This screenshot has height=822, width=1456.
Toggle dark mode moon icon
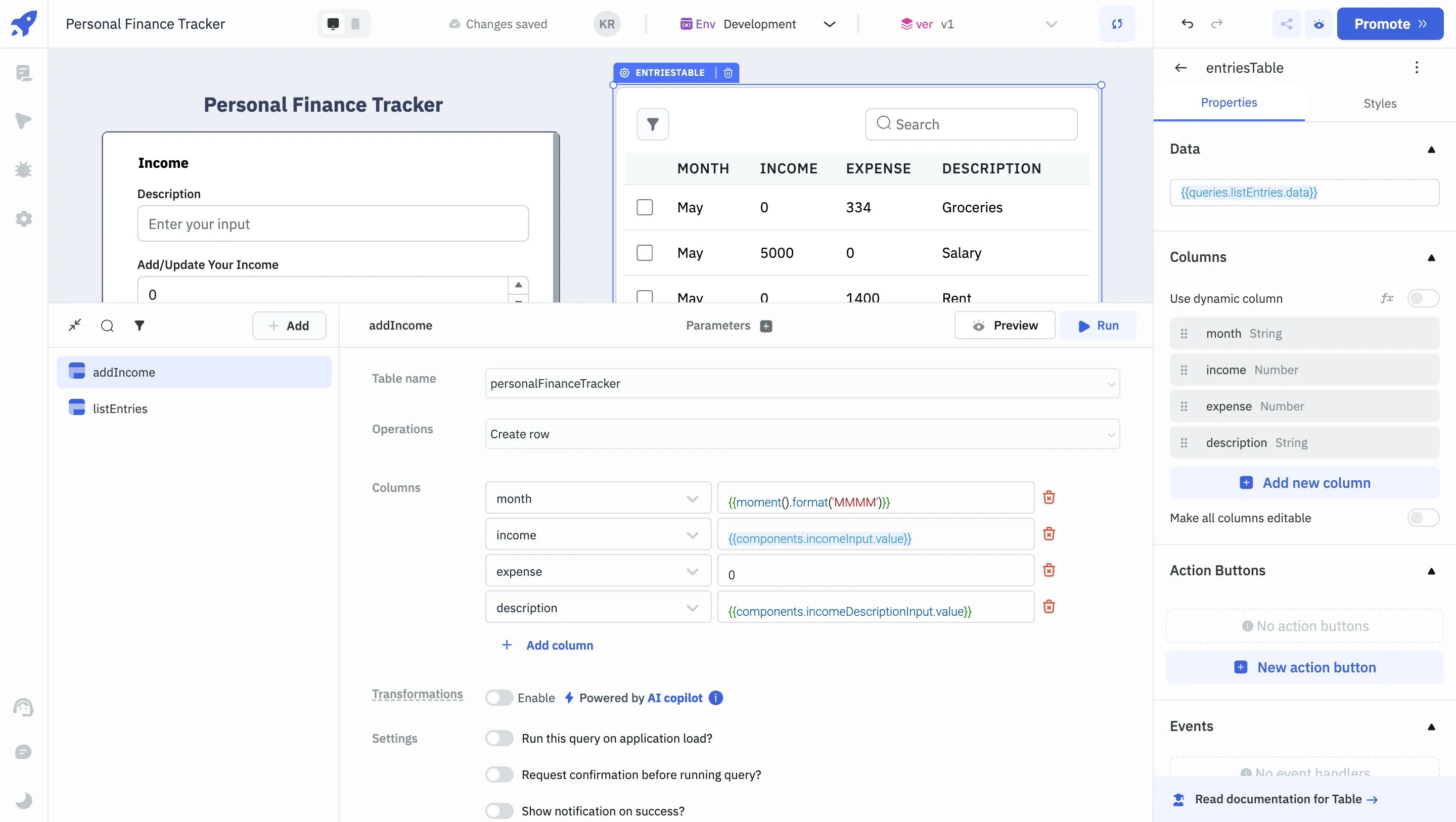click(23, 801)
